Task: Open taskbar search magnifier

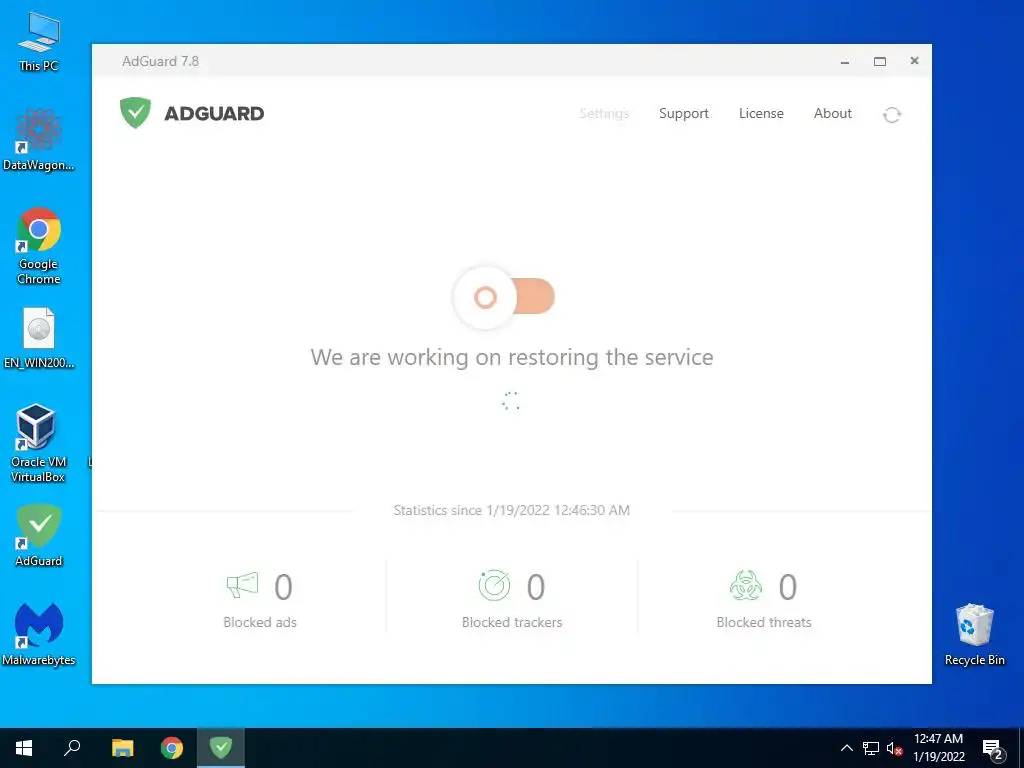Action: [72, 748]
